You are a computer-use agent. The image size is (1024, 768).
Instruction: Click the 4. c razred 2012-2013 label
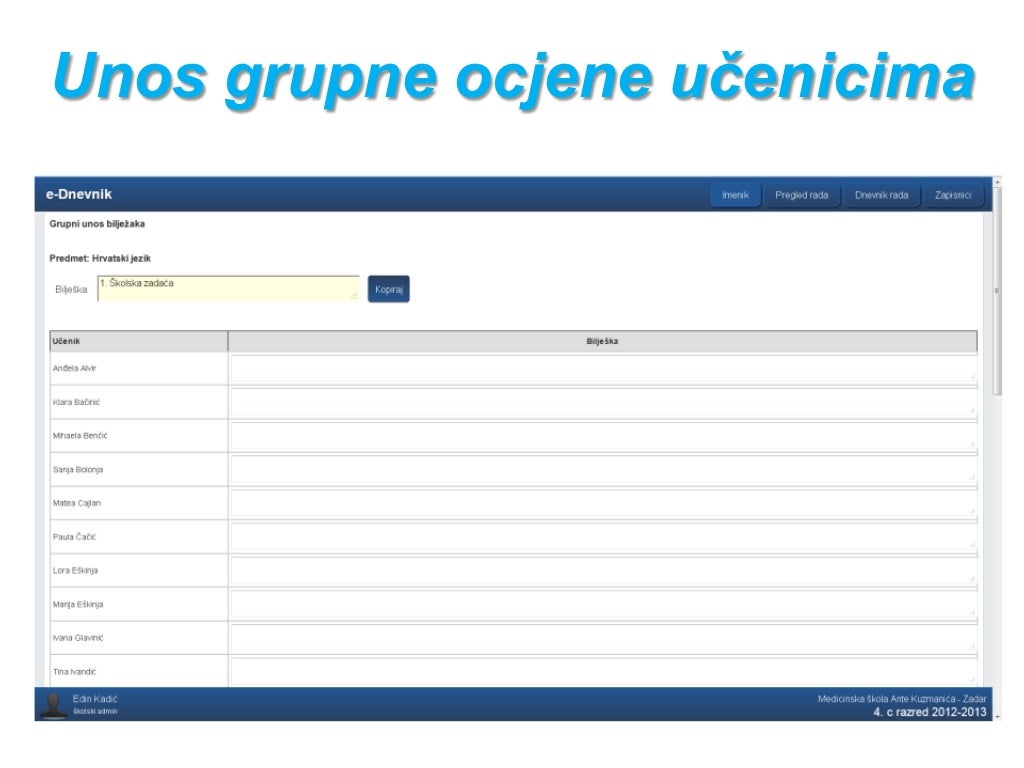tap(930, 712)
